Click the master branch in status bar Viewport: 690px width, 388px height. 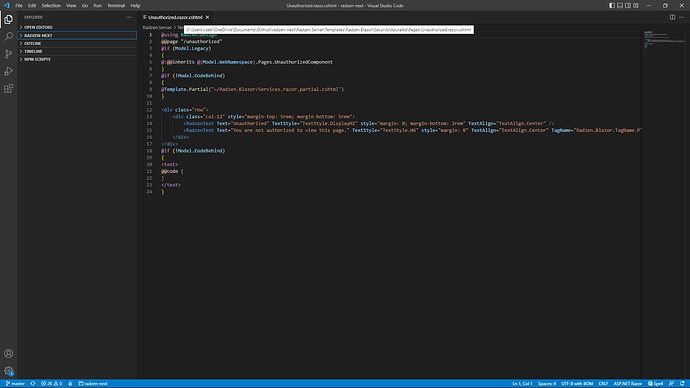pos(15,384)
